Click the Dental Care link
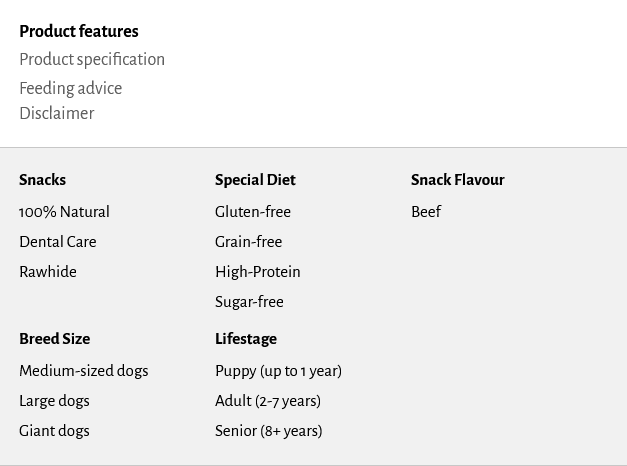 [x=58, y=242]
